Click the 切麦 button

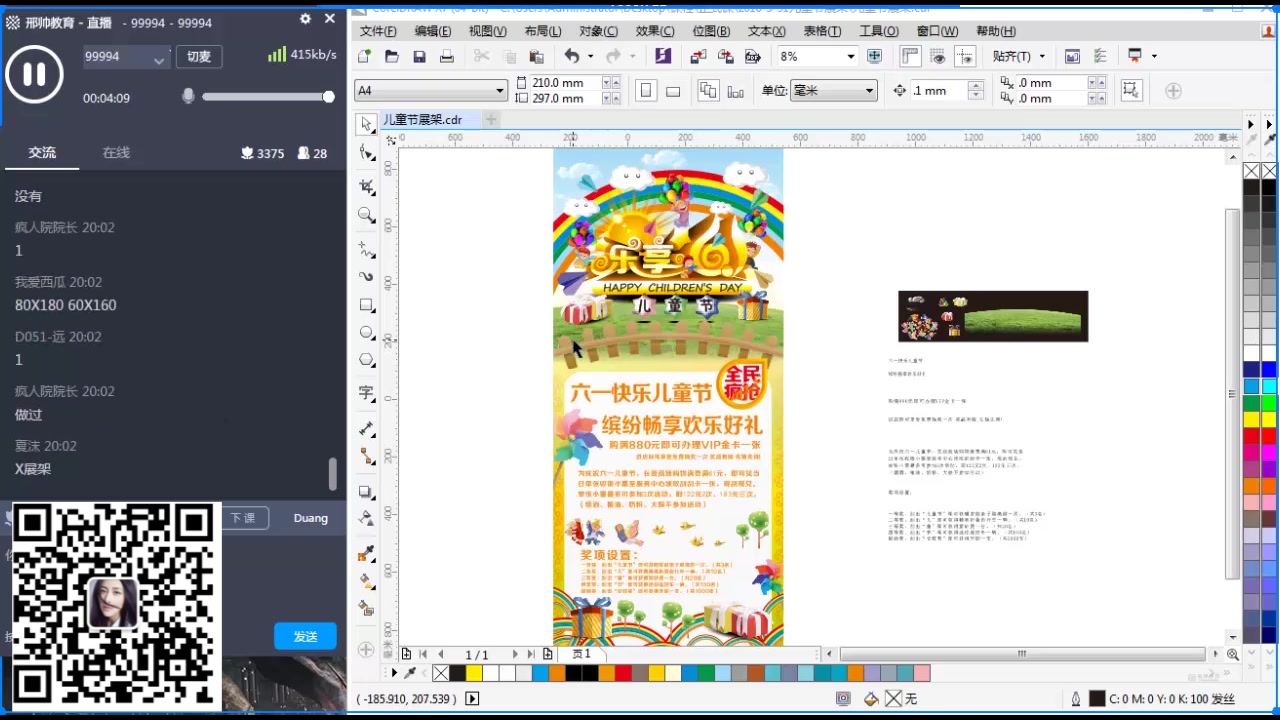point(199,57)
